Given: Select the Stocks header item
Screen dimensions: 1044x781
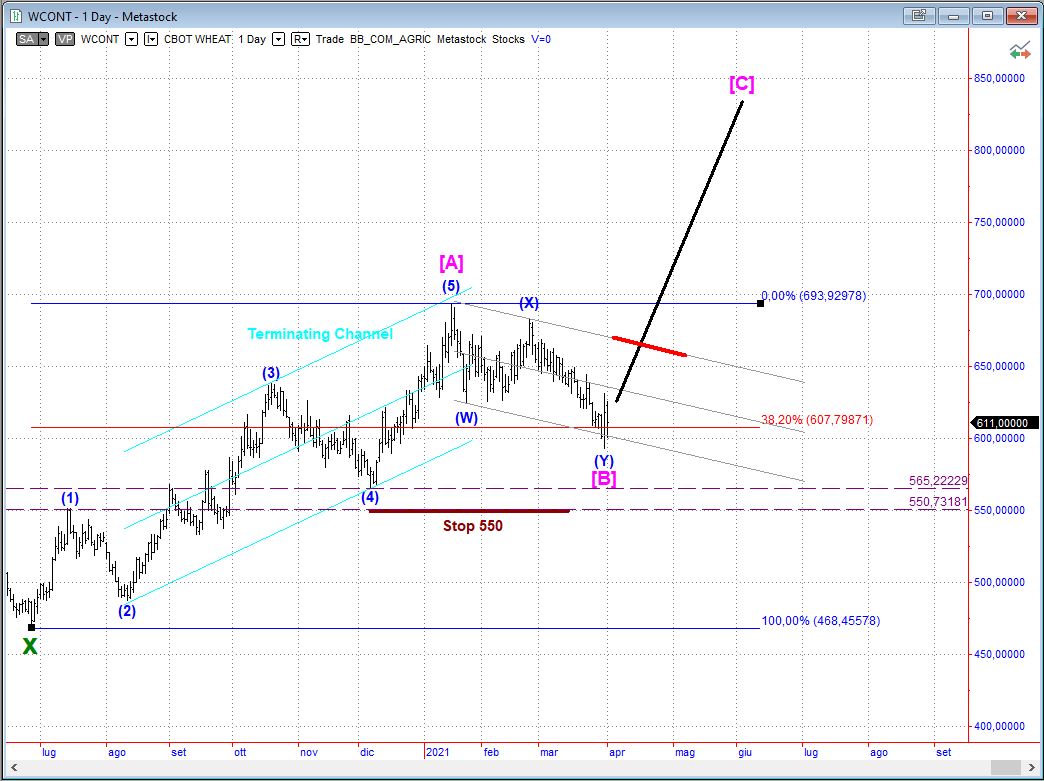Looking at the screenshot, I should point(509,39).
